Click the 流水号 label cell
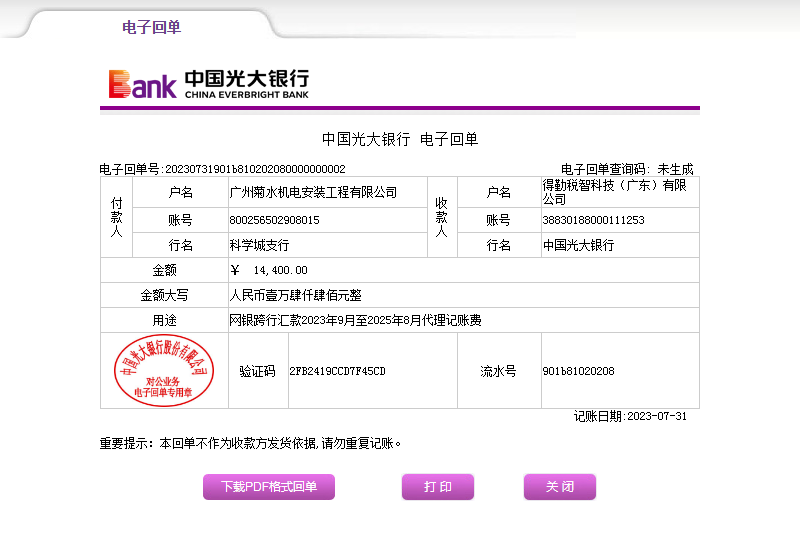800x534 pixels. coord(498,371)
